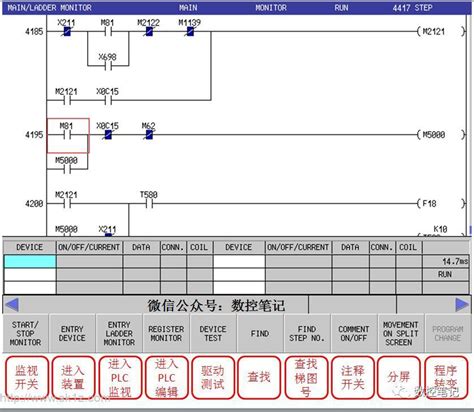Click the T588 timer contact

coord(149,203)
